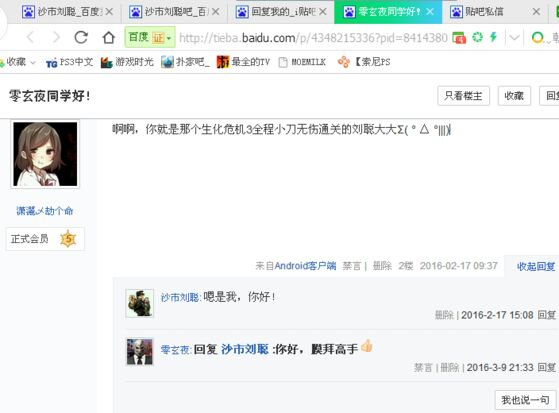Click the green lightning speed icon

[x=493, y=37]
